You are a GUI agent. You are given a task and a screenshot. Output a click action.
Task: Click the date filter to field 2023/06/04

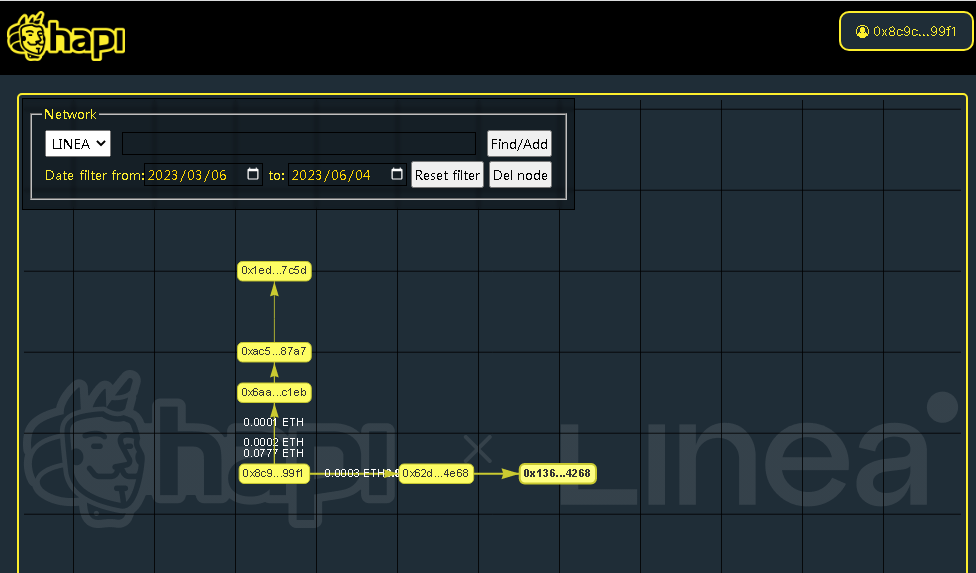[x=347, y=175]
